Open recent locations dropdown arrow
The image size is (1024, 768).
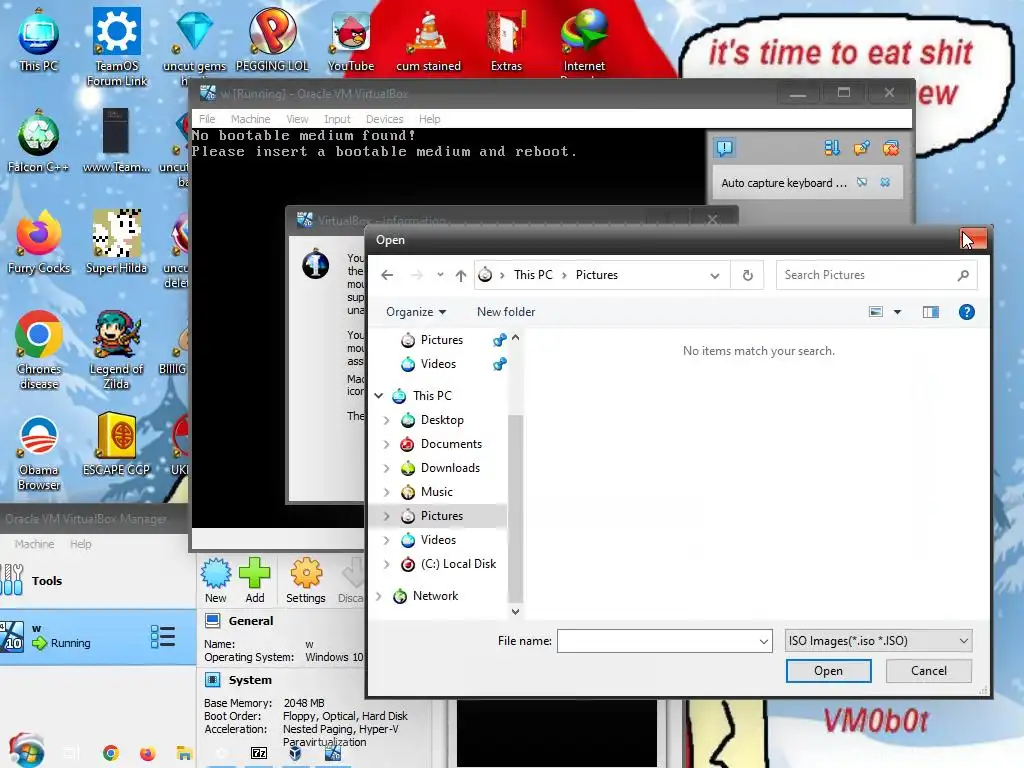[440, 275]
